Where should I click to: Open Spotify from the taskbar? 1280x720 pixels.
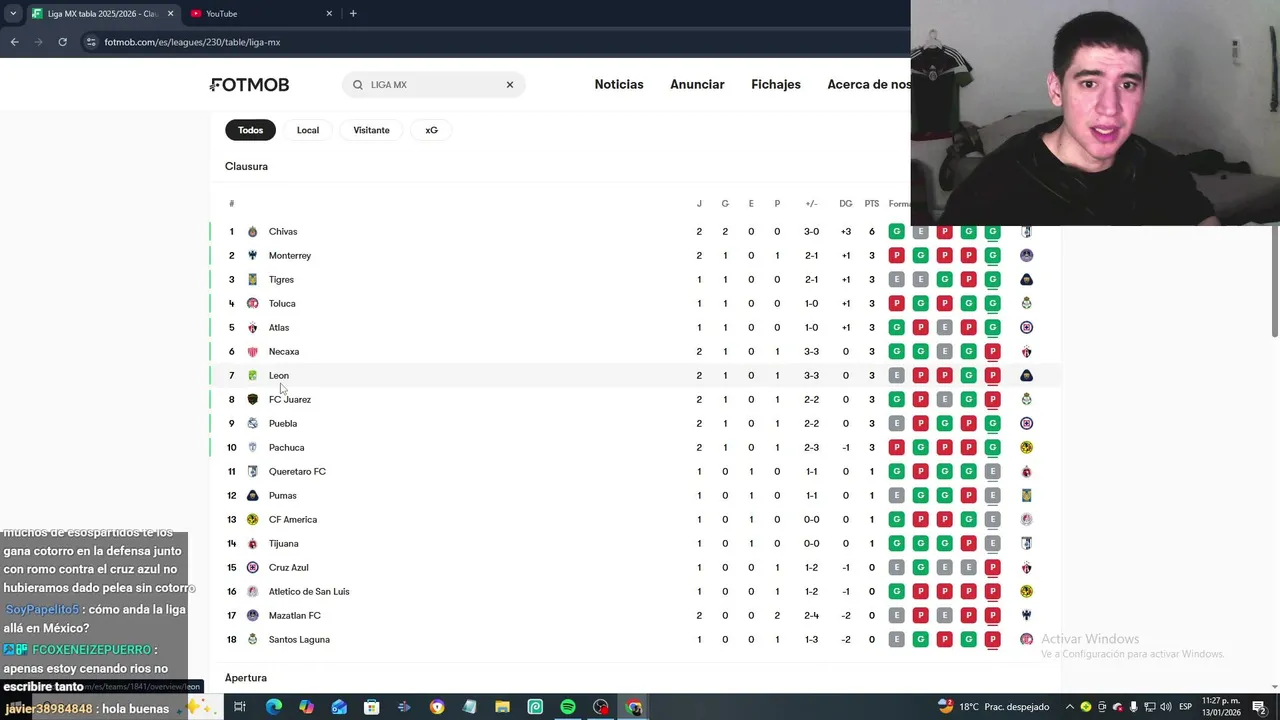point(568,707)
